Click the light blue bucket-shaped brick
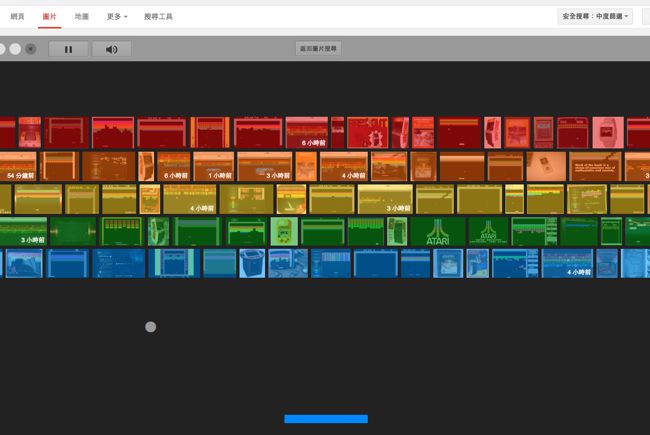Image resolution: width=650 pixels, height=435 pixels. tap(252, 263)
